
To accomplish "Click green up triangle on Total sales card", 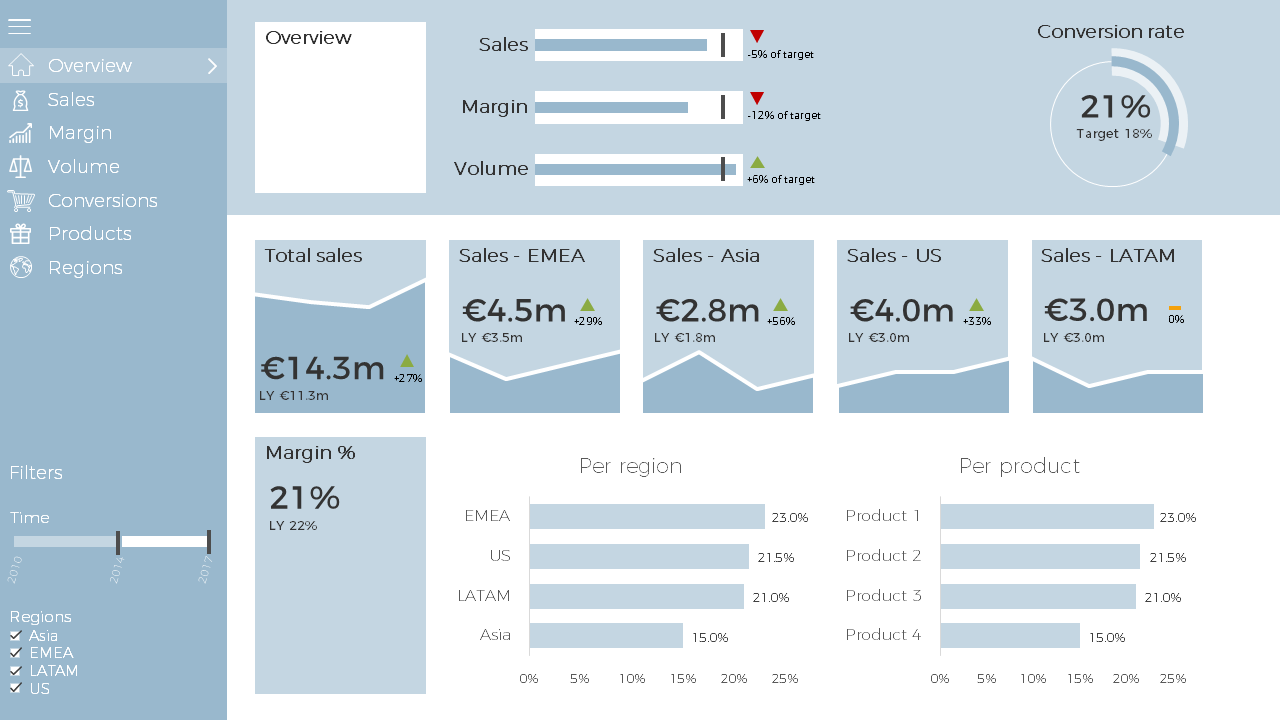I will tap(407, 361).
